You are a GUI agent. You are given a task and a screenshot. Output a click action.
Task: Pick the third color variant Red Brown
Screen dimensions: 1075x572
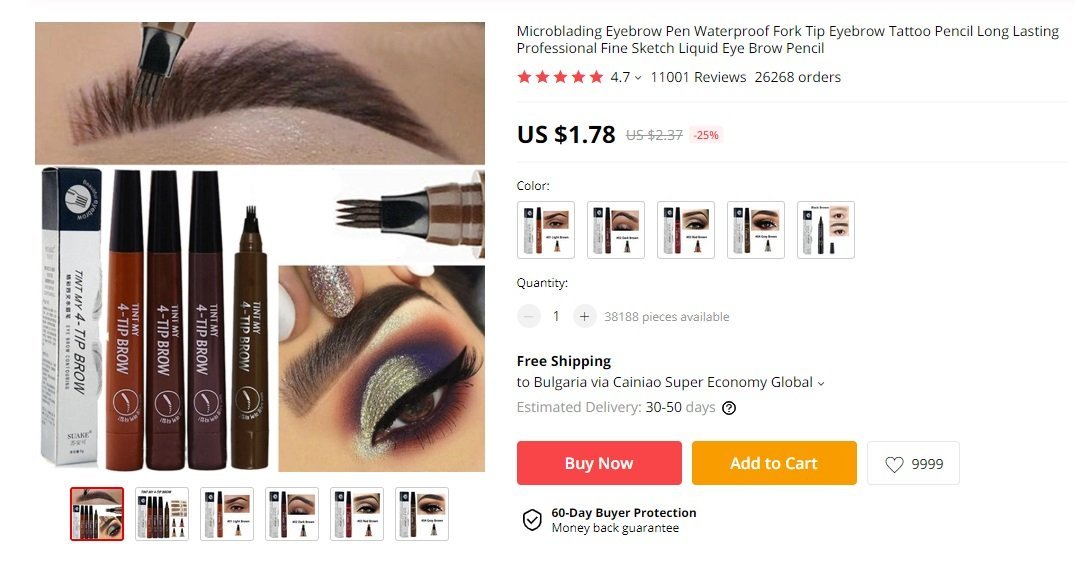[x=686, y=230]
